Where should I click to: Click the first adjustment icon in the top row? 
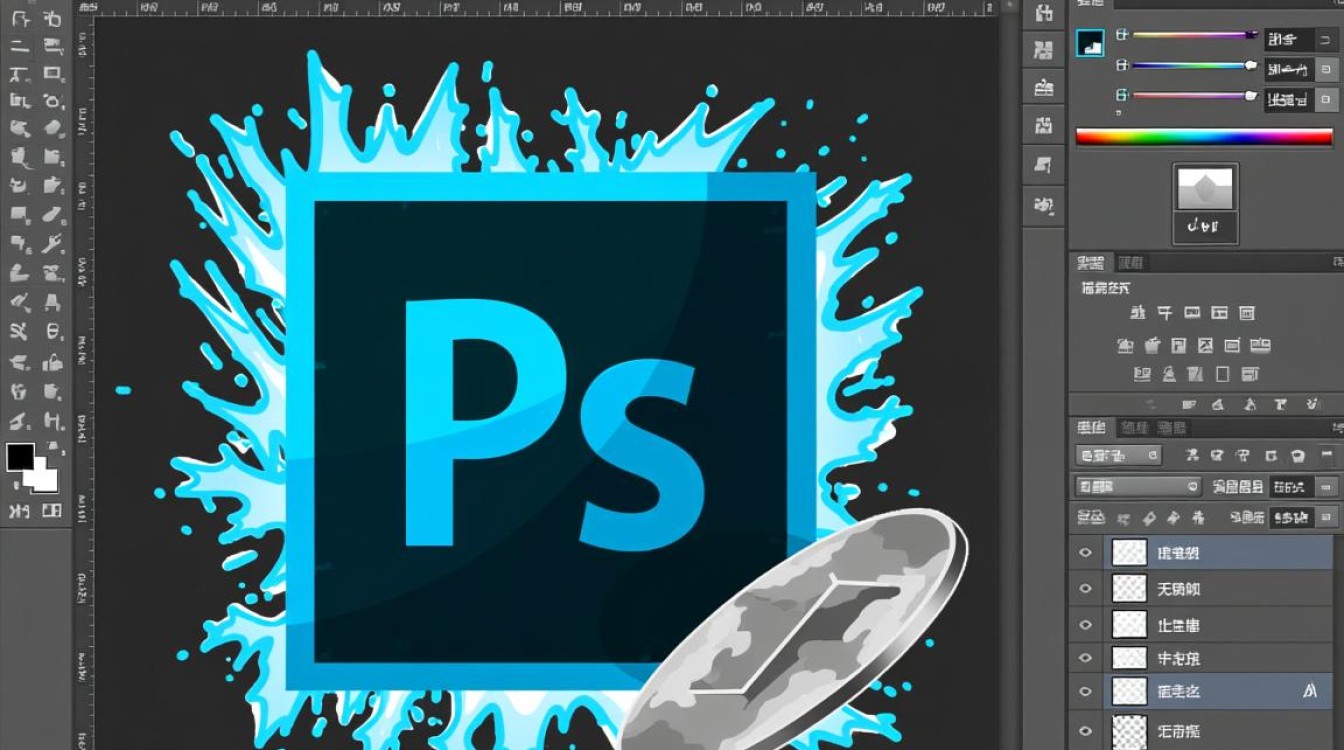click(1137, 312)
